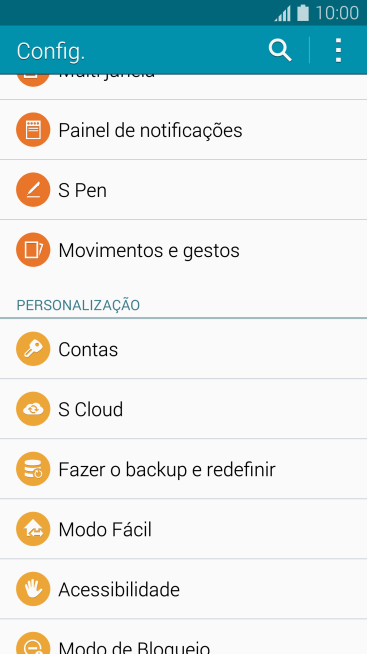Viewport: 367px width, 654px height.
Task: Open Contas settings
Action: pos(184,349)
